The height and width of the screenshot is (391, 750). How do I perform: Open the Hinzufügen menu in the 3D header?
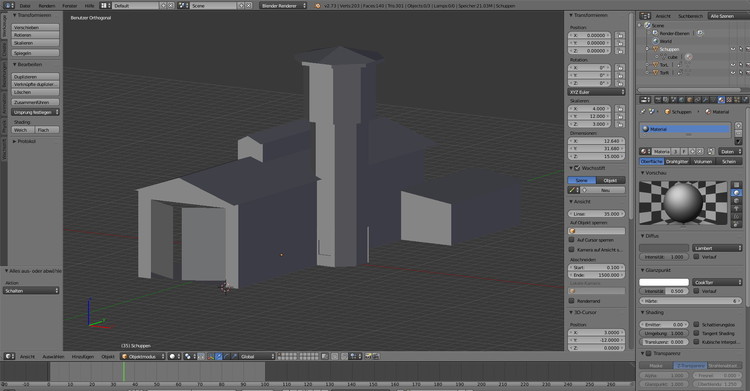[83, 357]
